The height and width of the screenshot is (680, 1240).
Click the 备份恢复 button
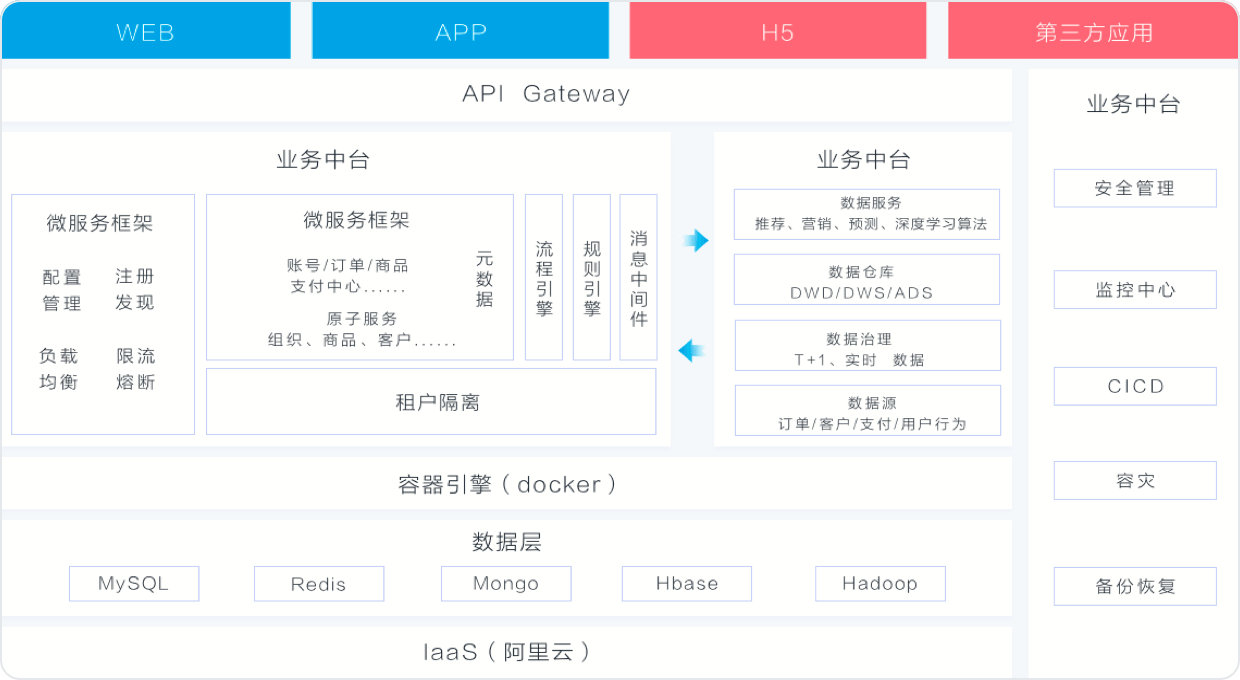point(1135,586)
